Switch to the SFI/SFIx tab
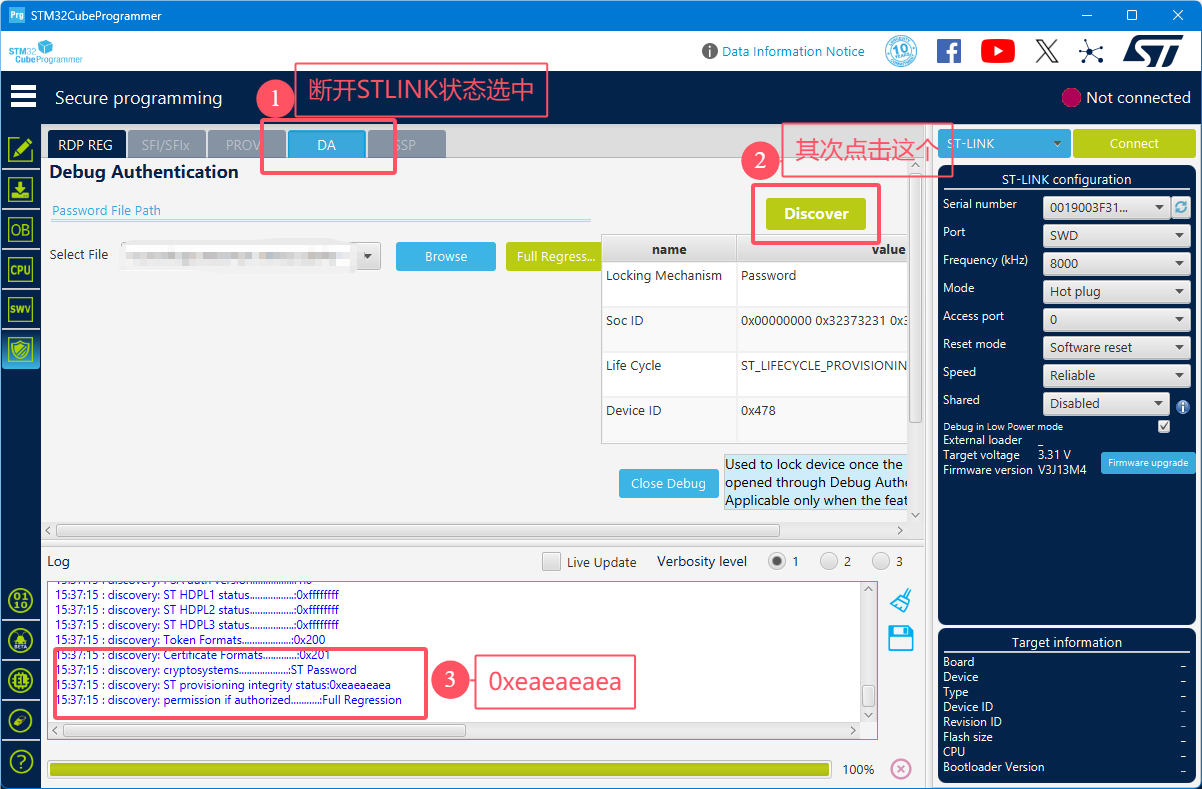 [166, 144]
